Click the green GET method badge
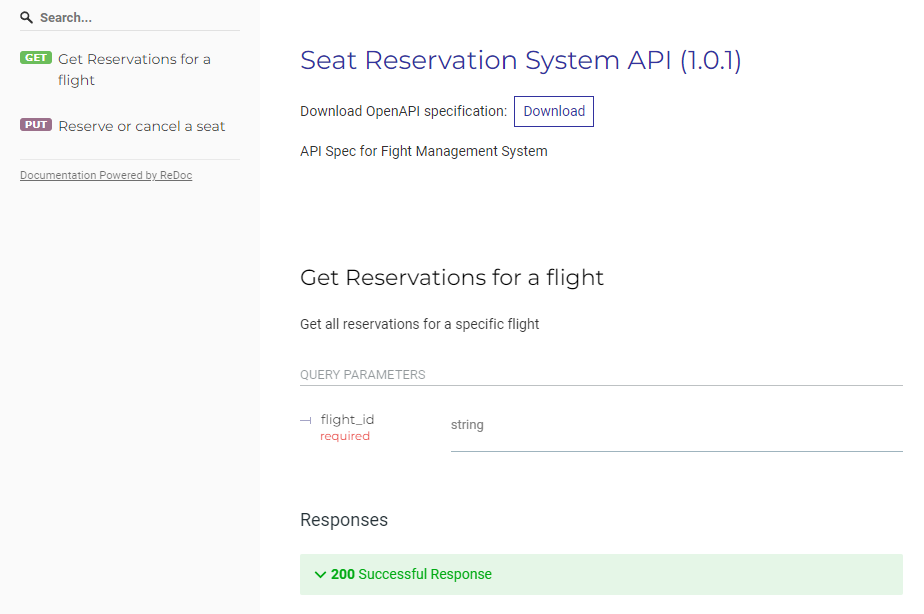Image resolution: width=924 pixels, height=614 pixels. point(36,58)
